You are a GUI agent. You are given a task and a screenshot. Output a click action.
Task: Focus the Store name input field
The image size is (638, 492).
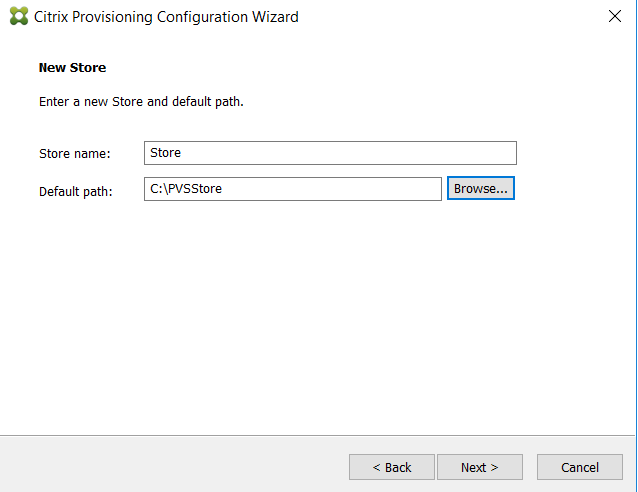click(x=330, y=153)
